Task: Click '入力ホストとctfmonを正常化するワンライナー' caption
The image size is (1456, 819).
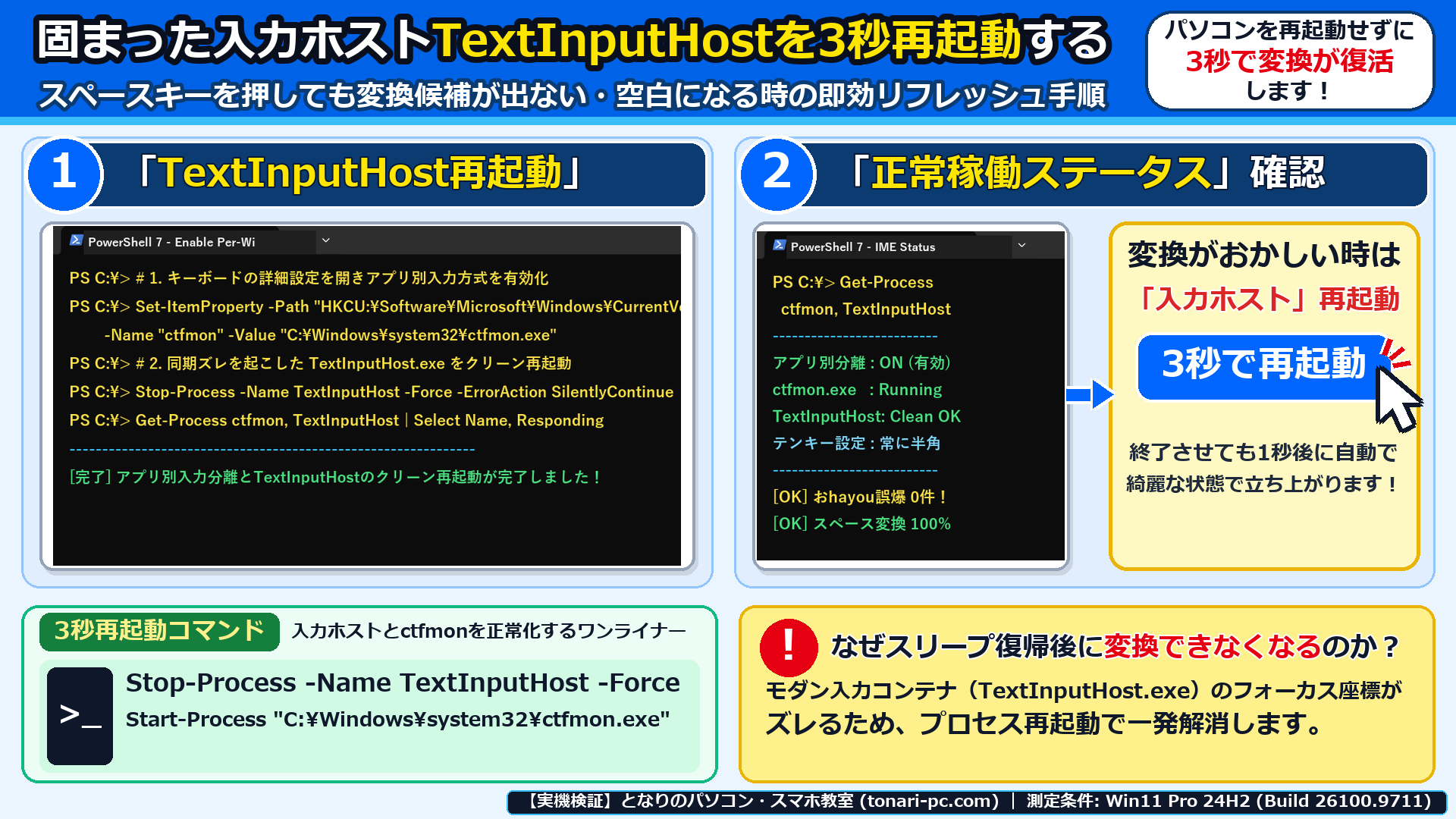Action: (488, 631)
